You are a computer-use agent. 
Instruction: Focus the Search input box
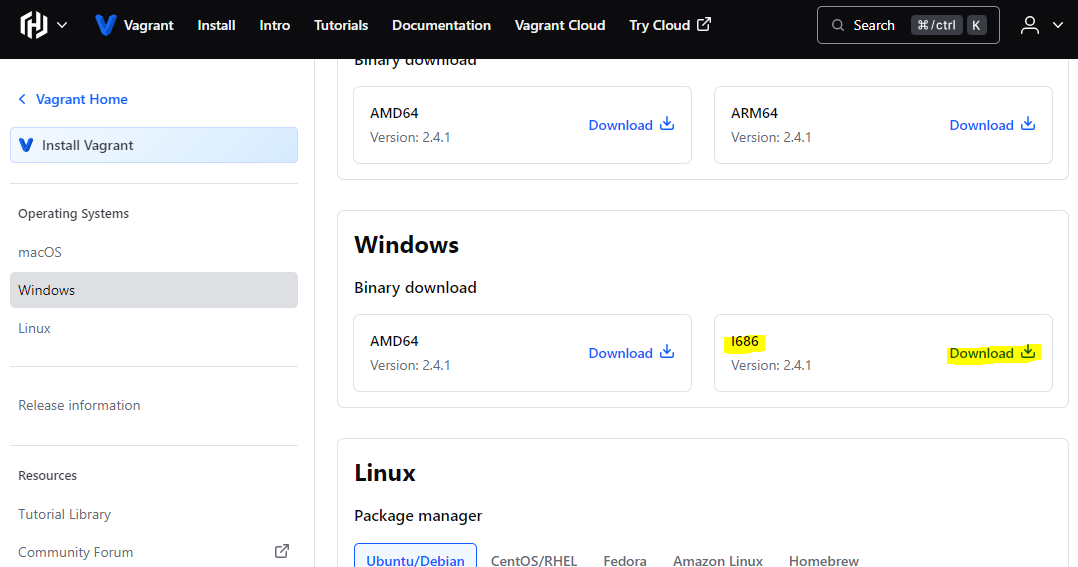coord(908,25)
